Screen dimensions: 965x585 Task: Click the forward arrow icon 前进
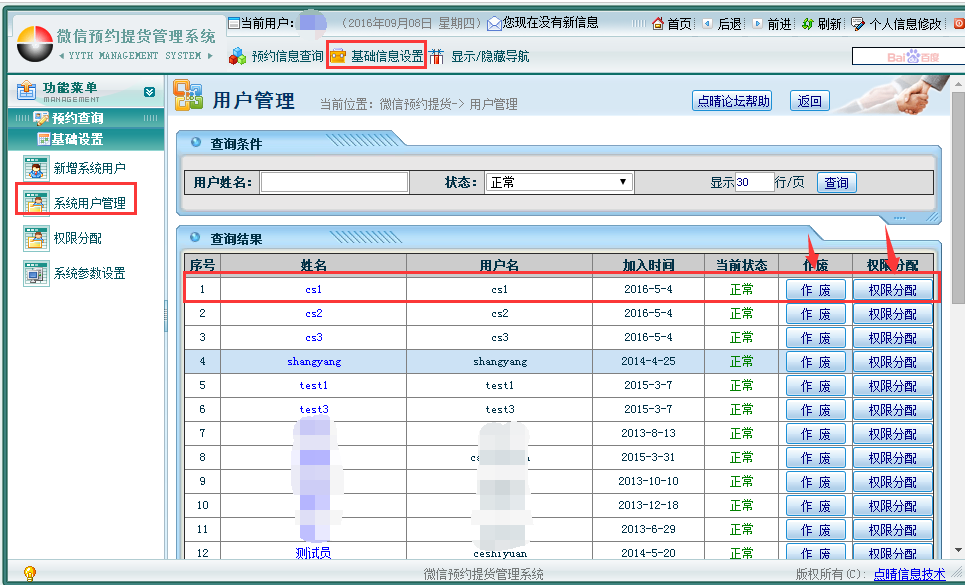(x=757, y=23)
